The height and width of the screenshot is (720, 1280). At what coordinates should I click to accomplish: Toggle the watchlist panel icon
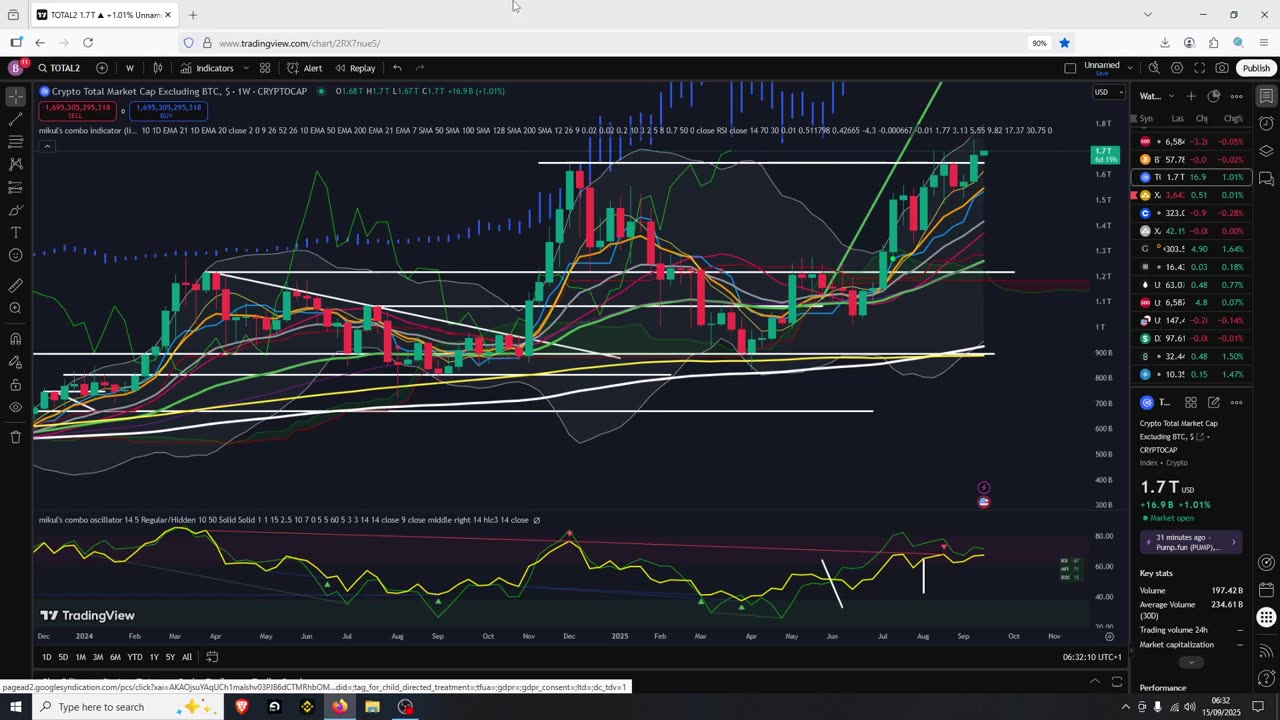[x=1266, y=96]
